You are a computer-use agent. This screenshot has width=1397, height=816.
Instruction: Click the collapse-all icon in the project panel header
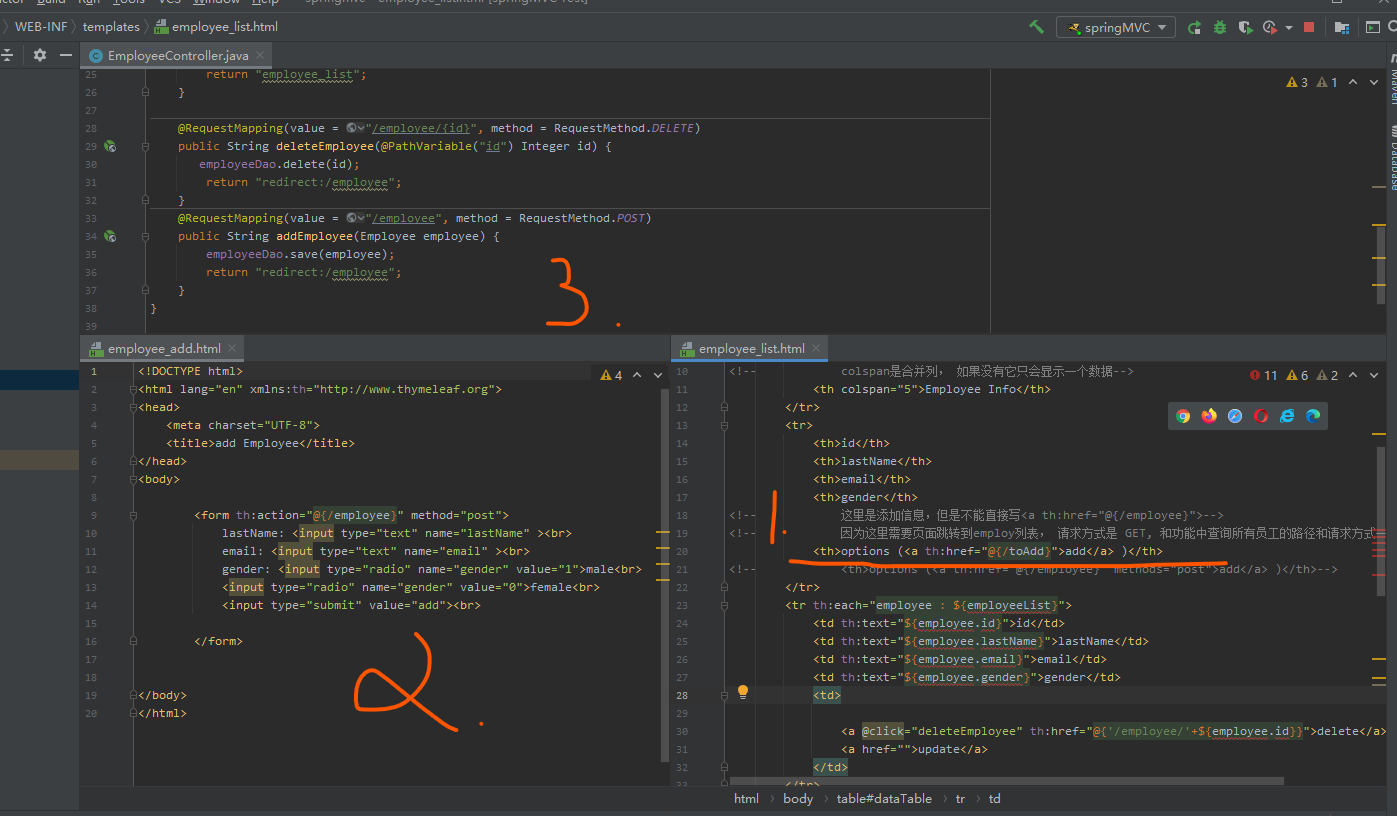point(6,55)
